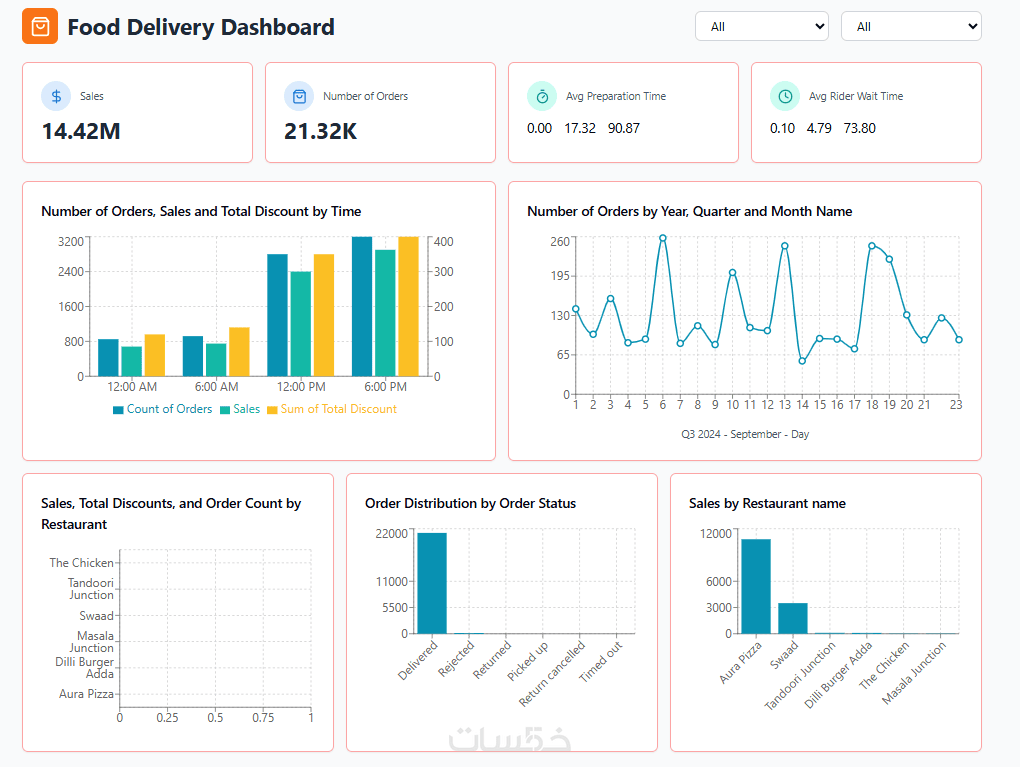The image size is (1020, 767).
Task: Open the first All filter dropdown
Action: click(762, 26)
